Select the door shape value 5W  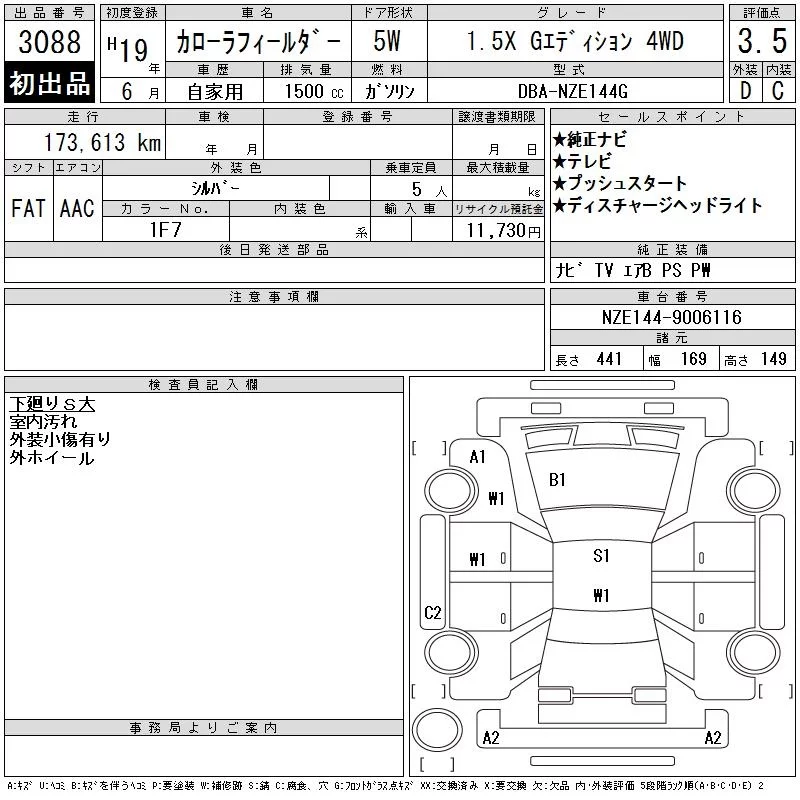tap(387, 41)
